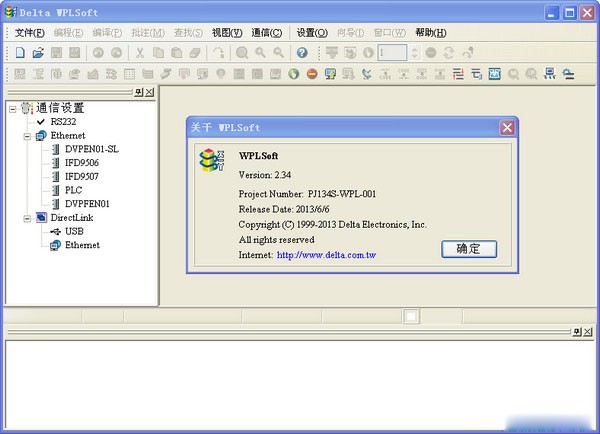Open the http://www.delta.com.tw link
This screenshot has width=600, height=434.
326,255
